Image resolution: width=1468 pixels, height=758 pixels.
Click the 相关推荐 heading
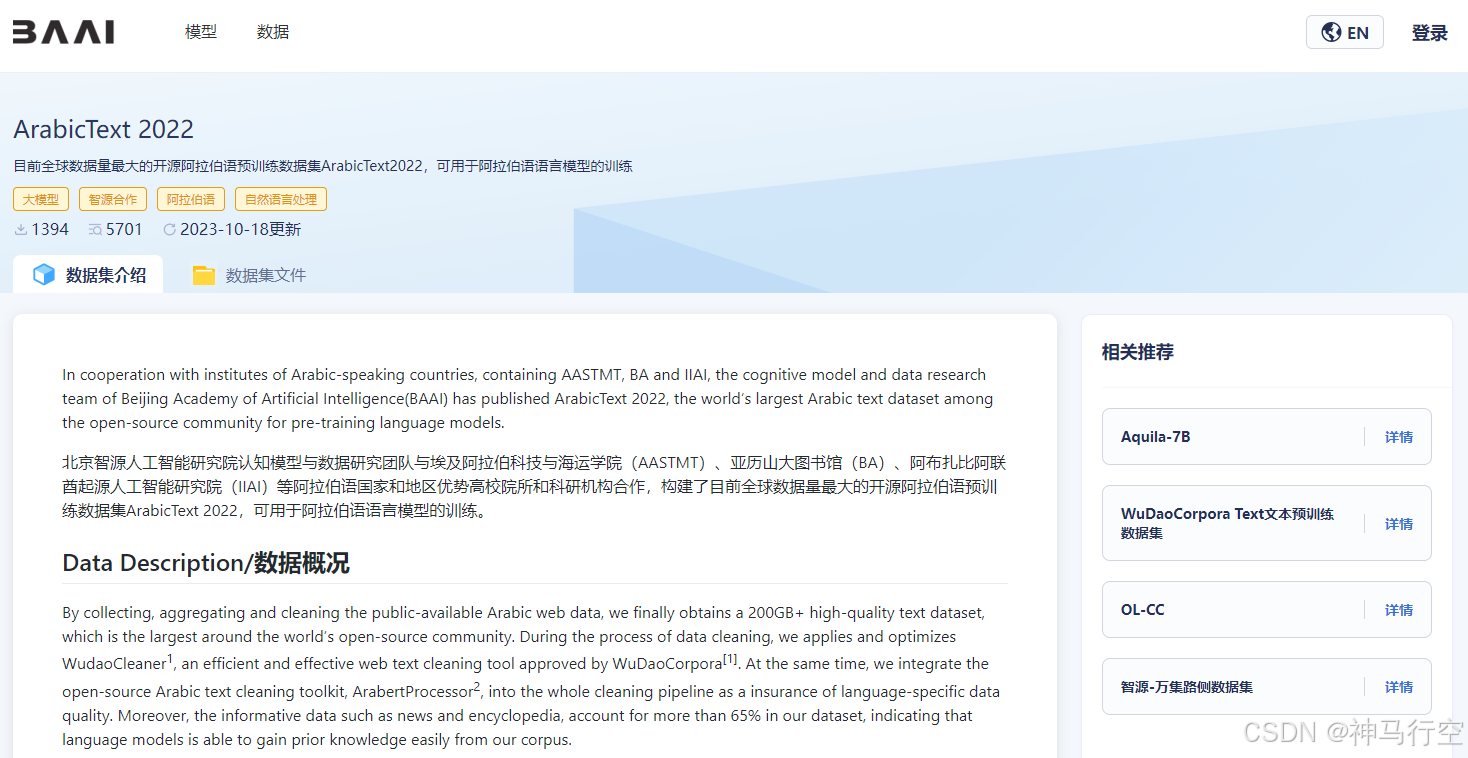click(1137, 352)
